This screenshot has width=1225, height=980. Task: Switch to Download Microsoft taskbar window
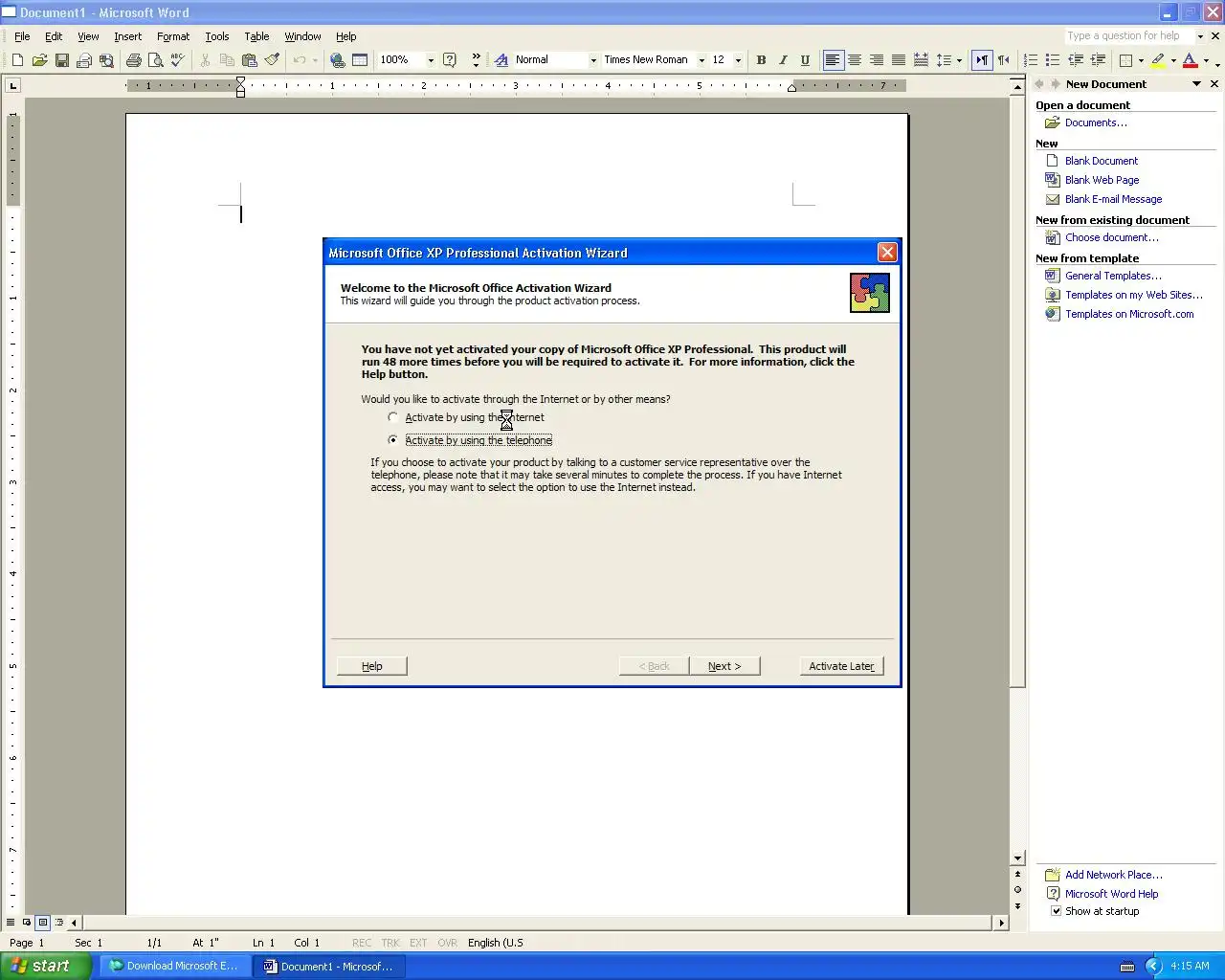(x=174, y=966)
